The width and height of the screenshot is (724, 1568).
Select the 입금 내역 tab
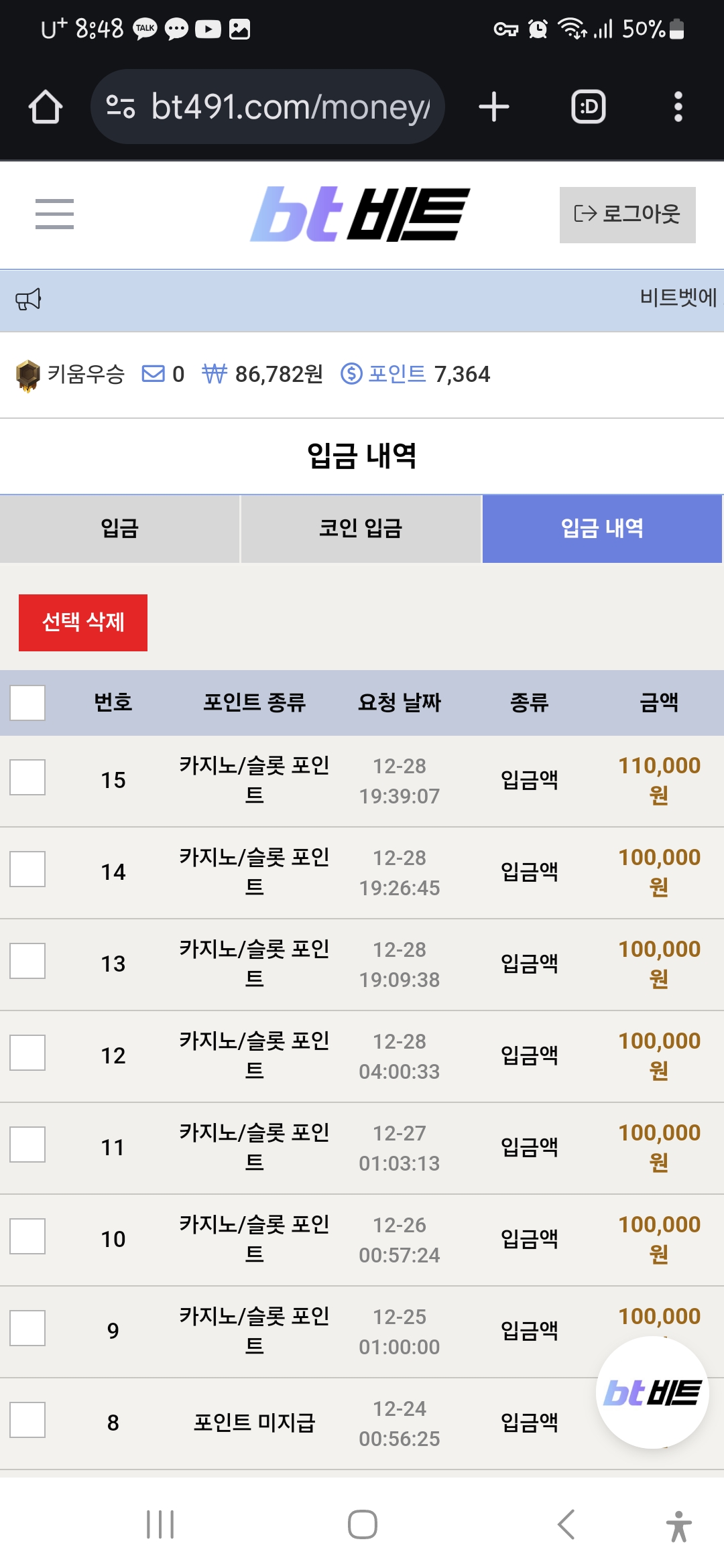pyautogui.click(x=602, y=529)
